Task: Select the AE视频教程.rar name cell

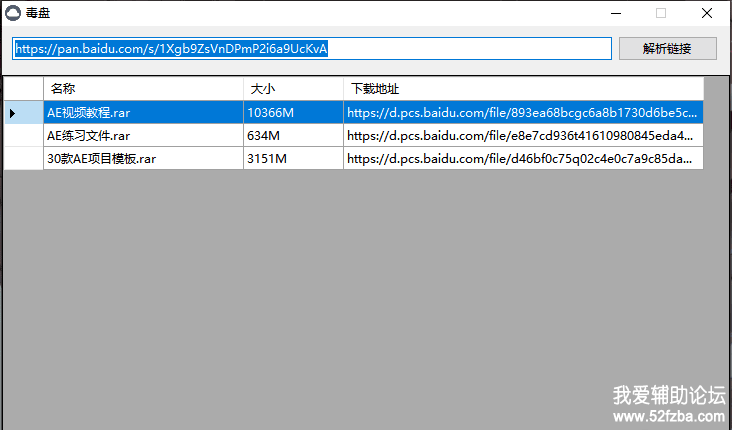Action: coord(143,113)
